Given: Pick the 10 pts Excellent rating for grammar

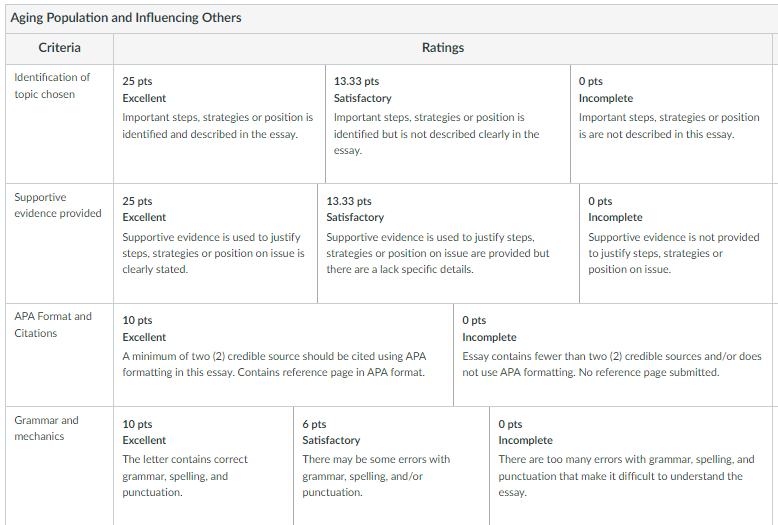Looking at the screenshot, I should [x=203, y=466].
